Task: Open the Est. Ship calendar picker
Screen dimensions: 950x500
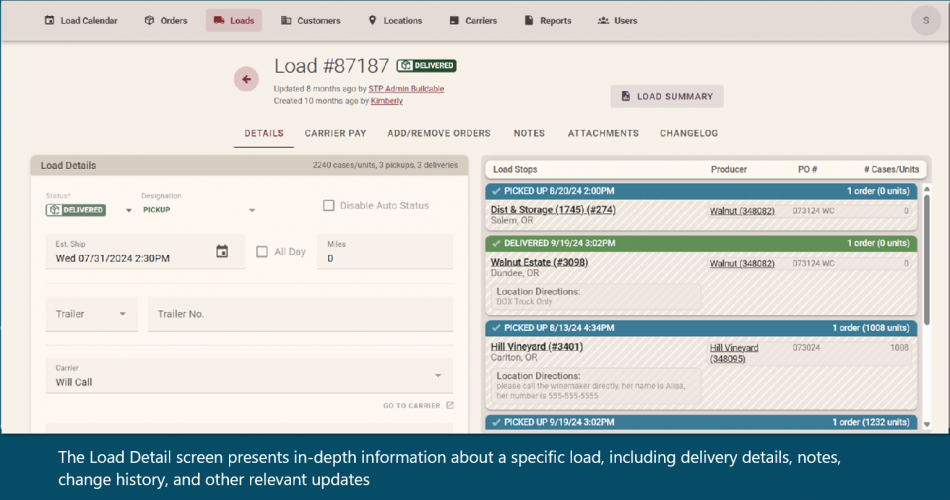Action: click(x=222, y=252)
